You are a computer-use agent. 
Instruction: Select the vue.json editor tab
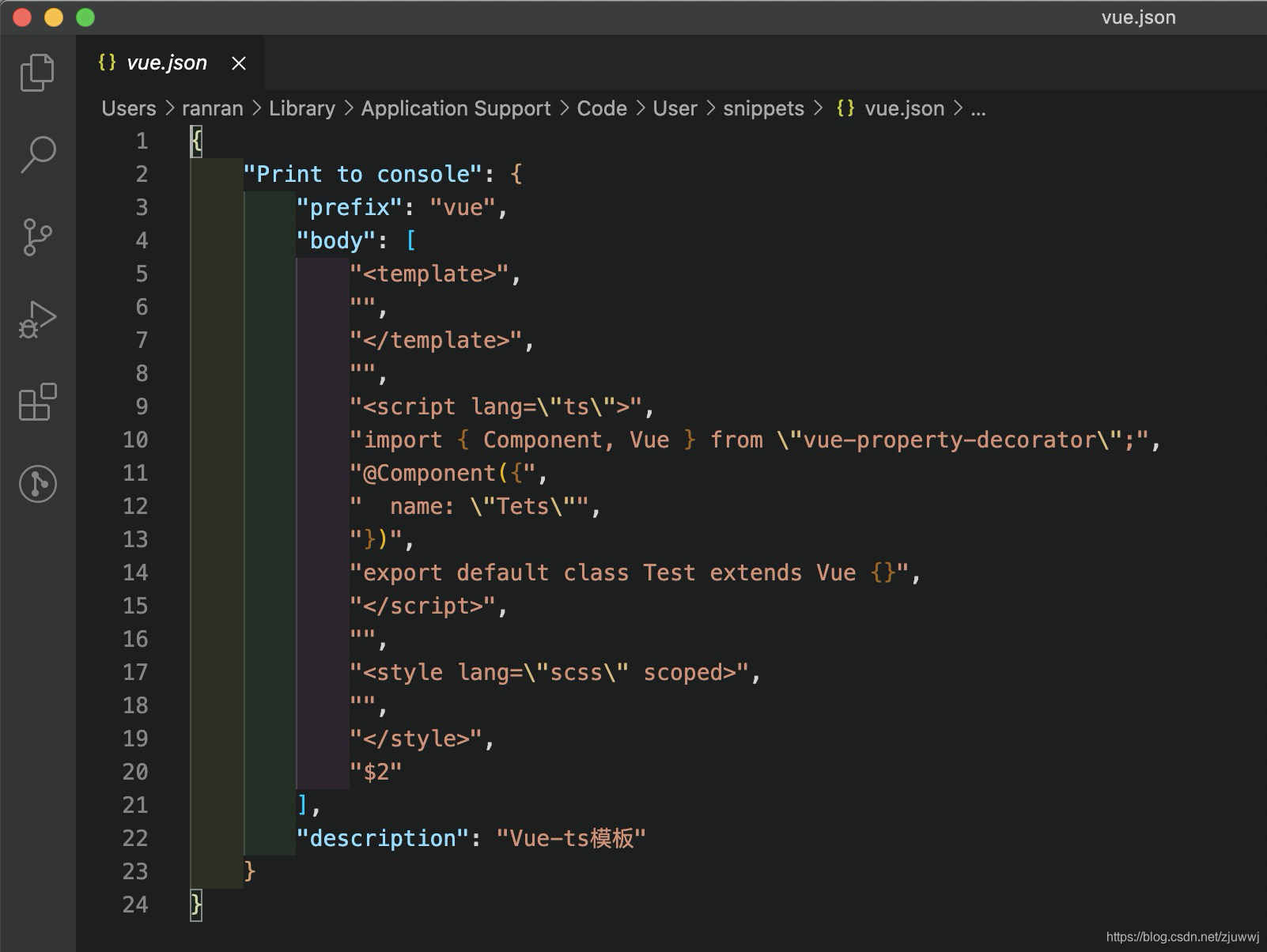tap(168, 62)
